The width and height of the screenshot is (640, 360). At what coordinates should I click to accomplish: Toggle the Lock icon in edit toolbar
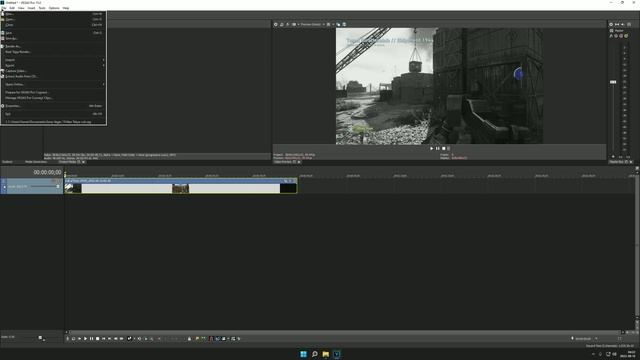[x=189, y=338]
